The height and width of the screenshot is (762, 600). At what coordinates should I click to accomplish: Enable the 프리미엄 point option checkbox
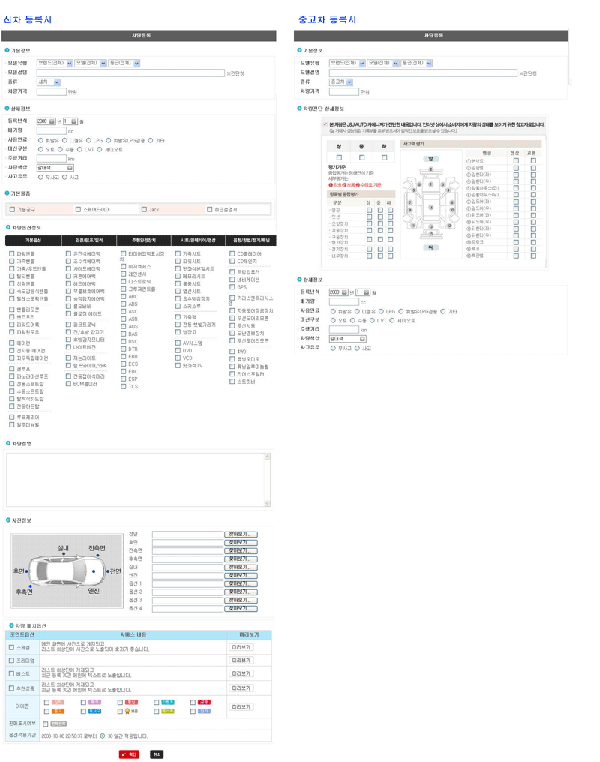tap(11, 660)
